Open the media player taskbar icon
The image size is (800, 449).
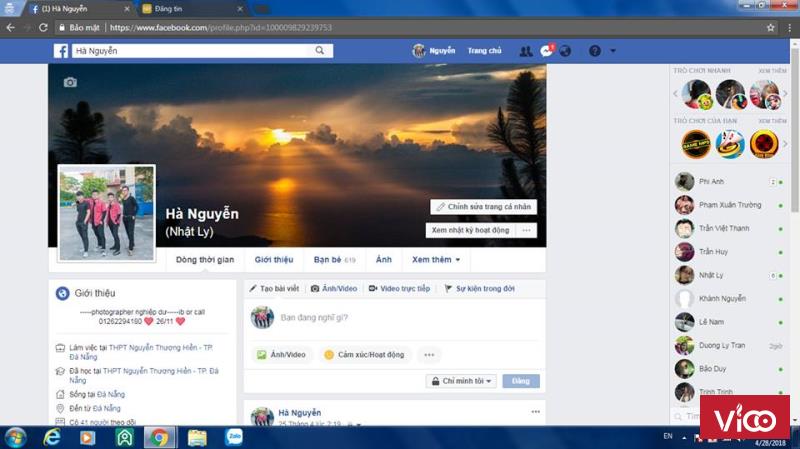(x=88, y=438)
